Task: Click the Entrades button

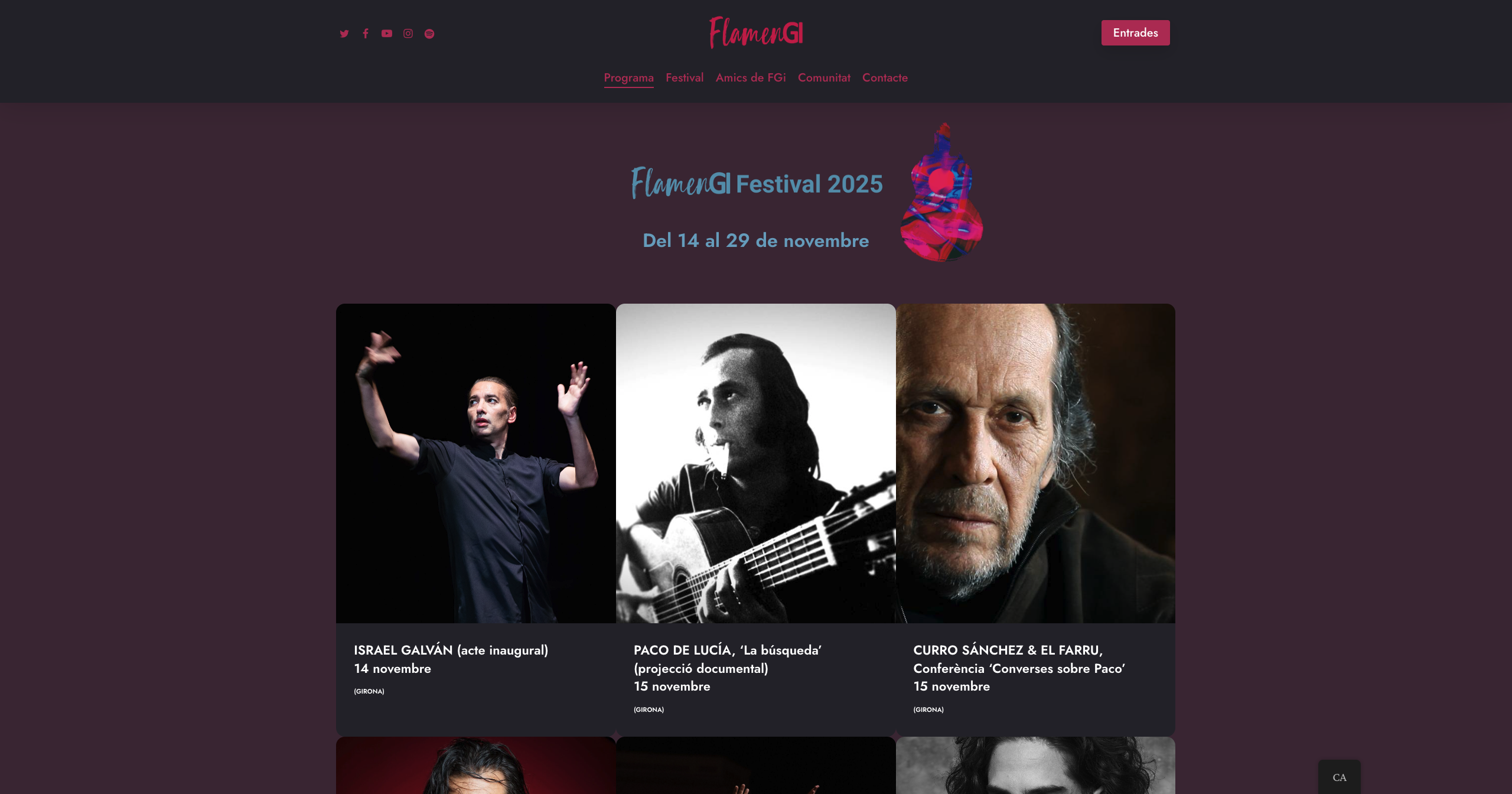Action: [x=1135, y=33]
